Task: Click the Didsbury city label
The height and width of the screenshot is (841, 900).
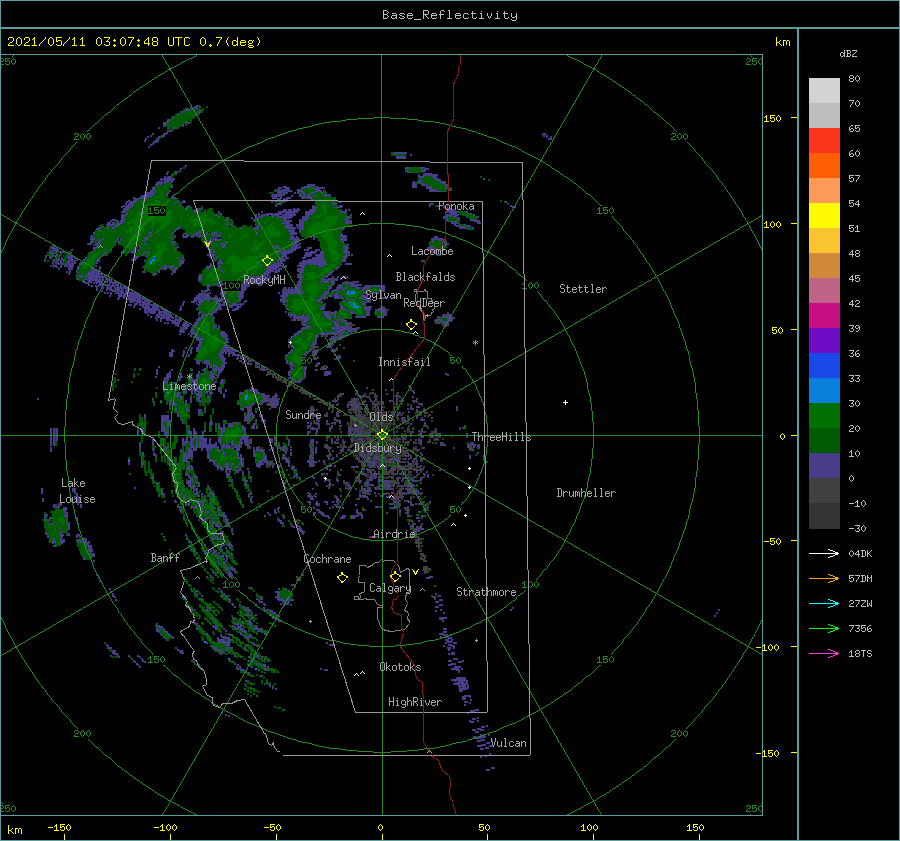Action: tap(377, 448)
